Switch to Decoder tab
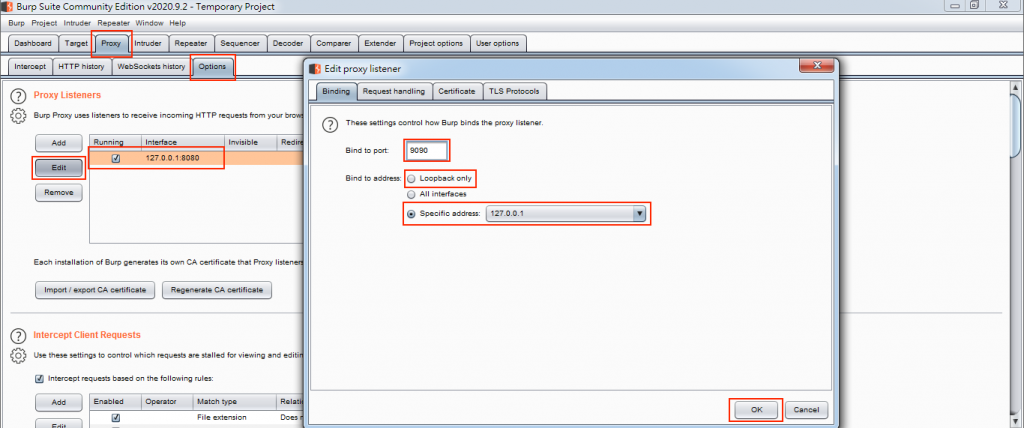This screenshot has width=1024, height=428. coord(288,44)
